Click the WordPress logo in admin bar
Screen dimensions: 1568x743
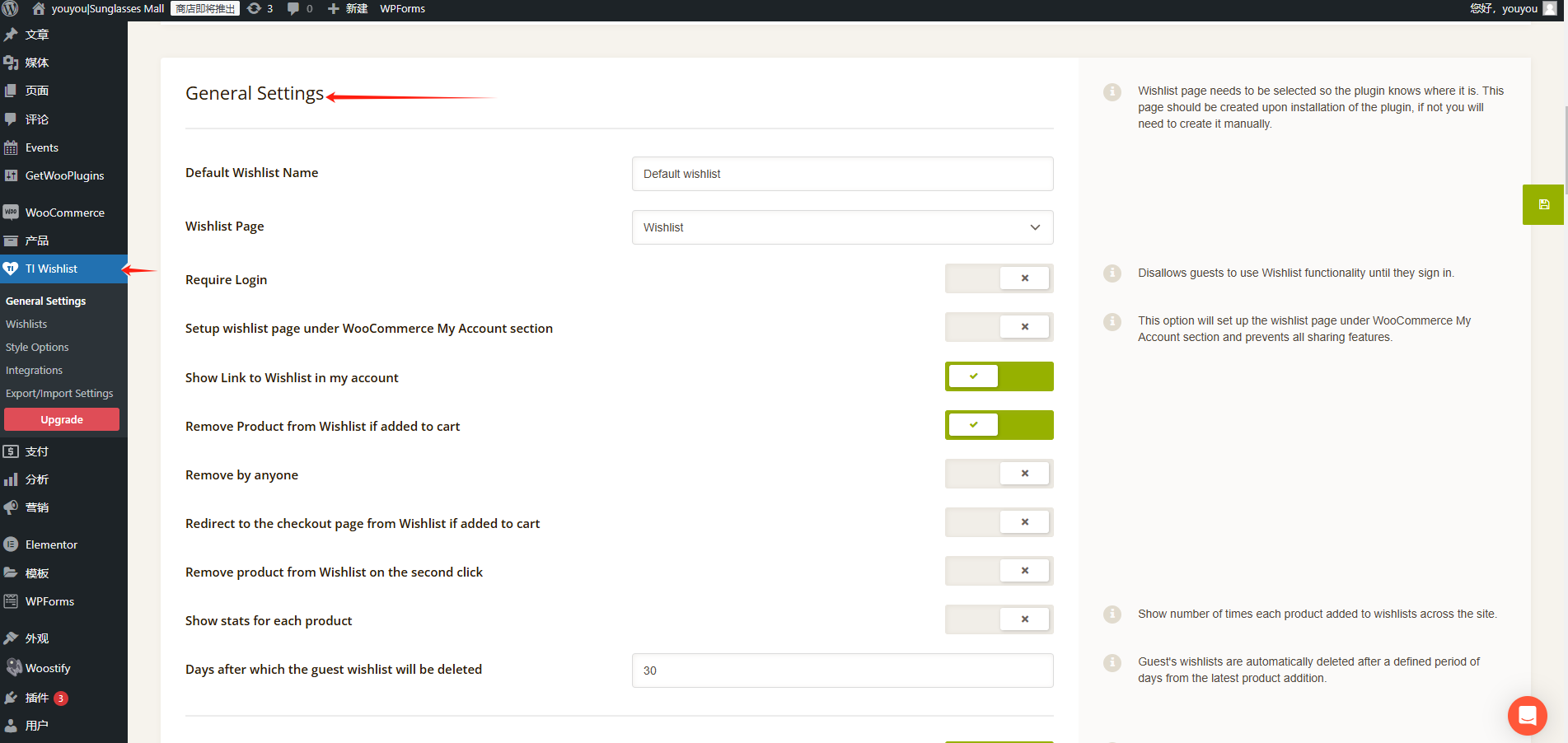click(x=11, y=9)
